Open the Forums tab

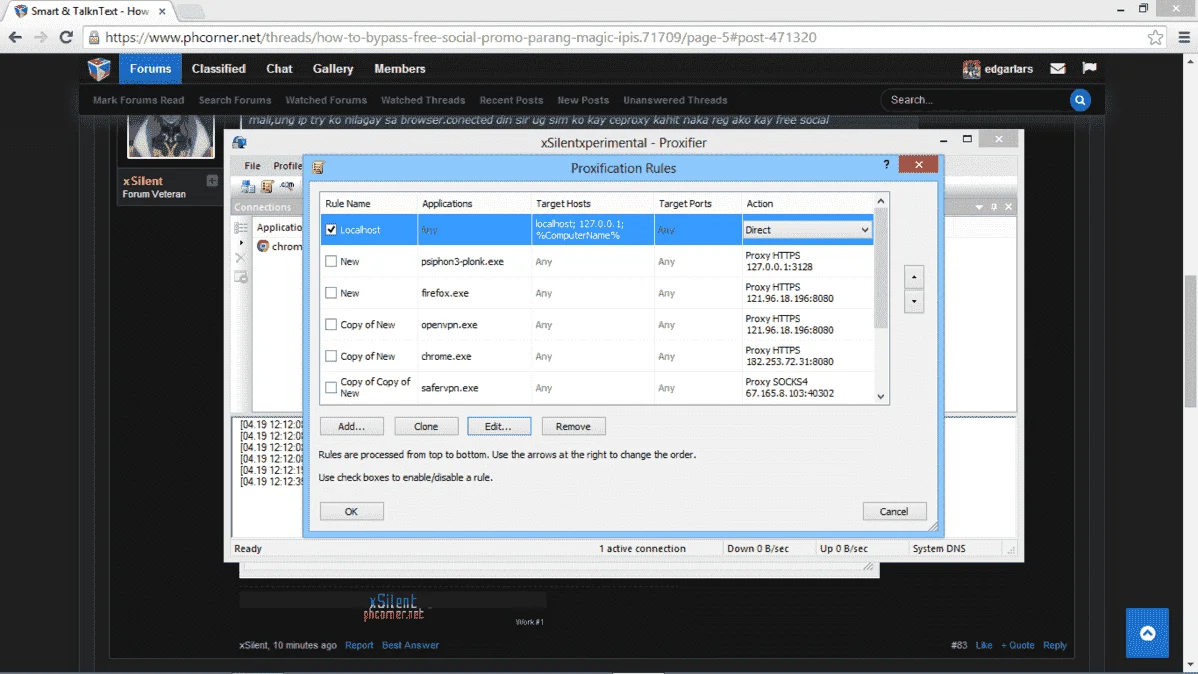pyautogui.click(x=151, y=69)
